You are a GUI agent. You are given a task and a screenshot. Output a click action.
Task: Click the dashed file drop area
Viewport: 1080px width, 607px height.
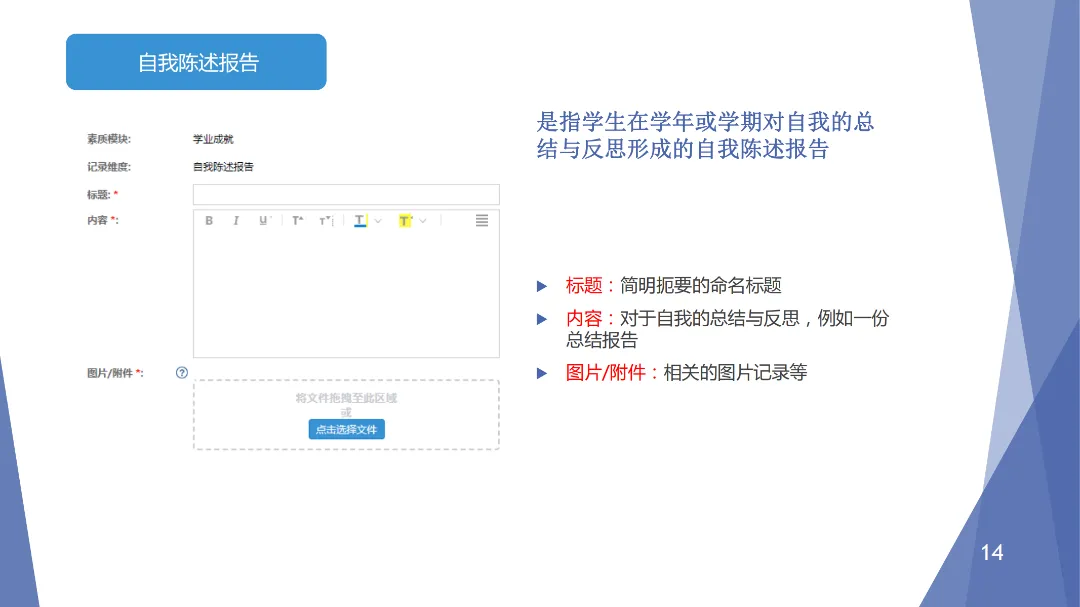346,415
